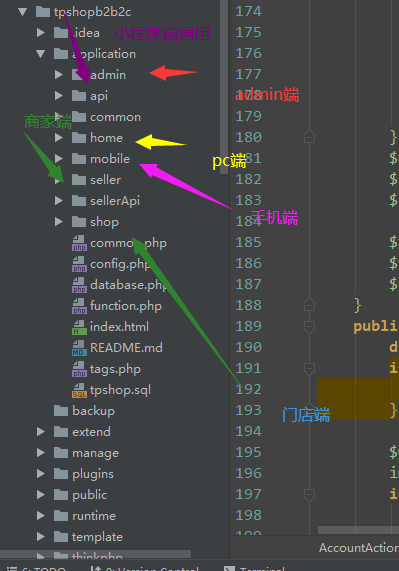Click the AccountAction breadcrumb label
The width and height of the screenshot is (399, 571).
[x=359, y=548]
